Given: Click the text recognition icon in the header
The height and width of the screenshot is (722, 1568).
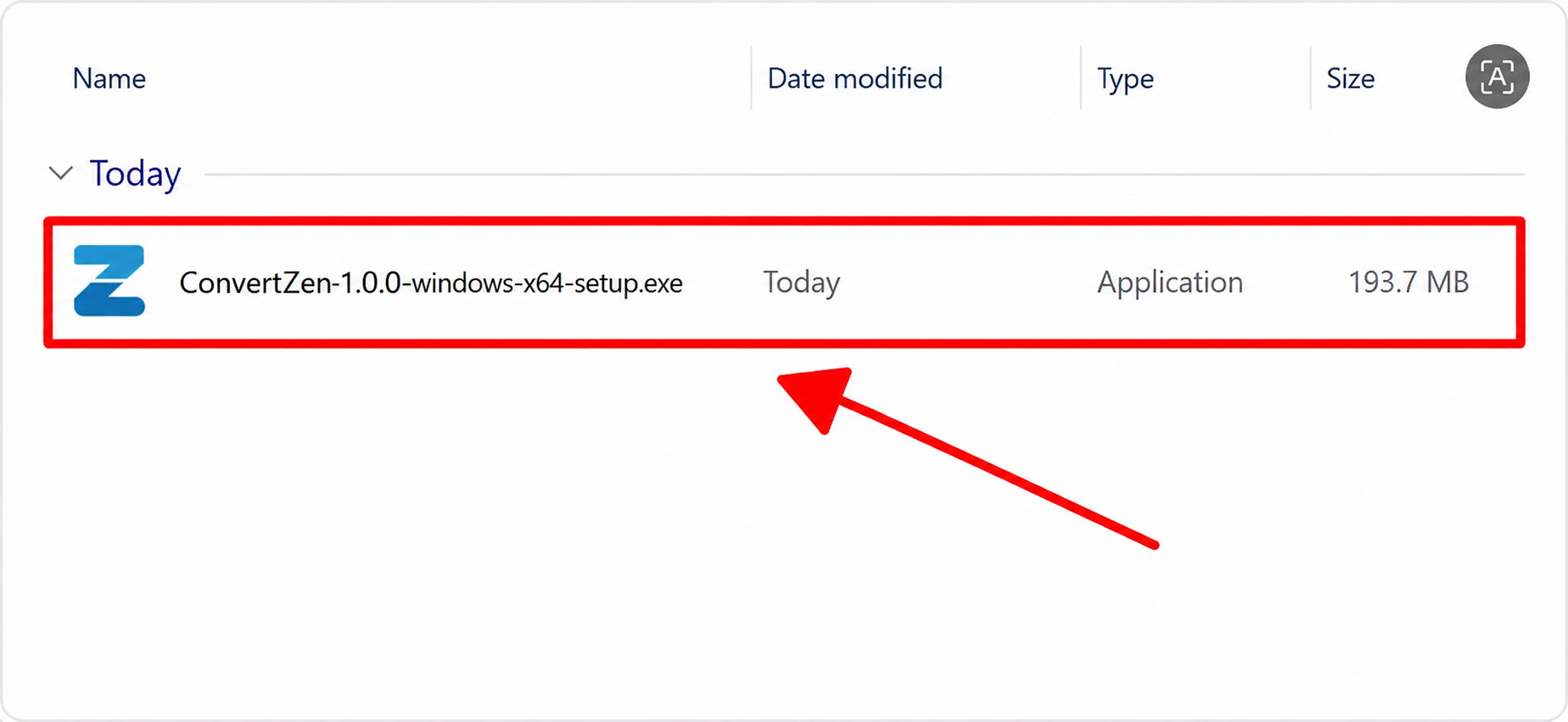Looking at the screenshot, I should pyautogui.click(x=1497, y=76).
